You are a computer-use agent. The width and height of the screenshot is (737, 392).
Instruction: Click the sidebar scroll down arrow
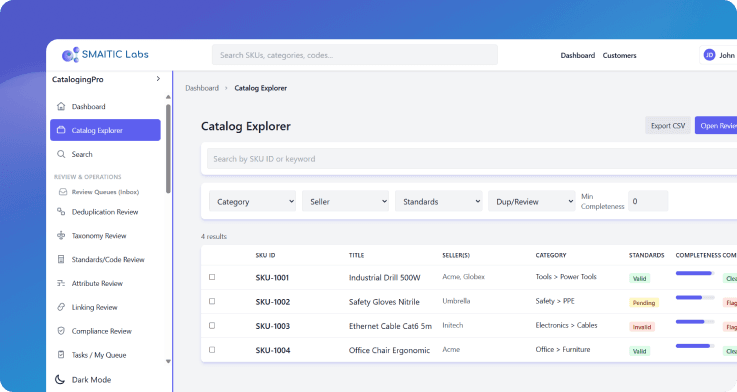(x=168, y=361)
